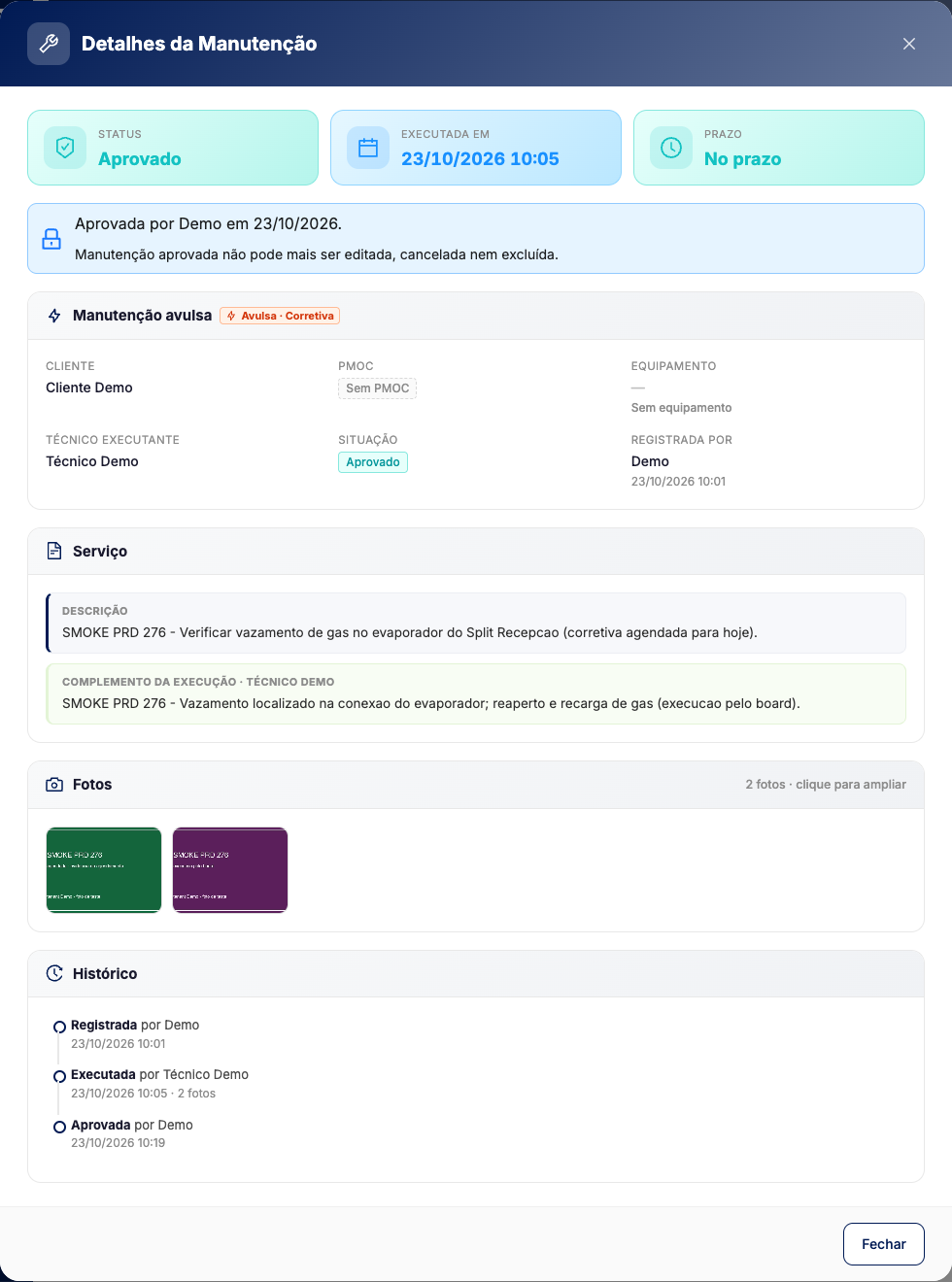Click the Aprovado situação badge

[x=373, y=462]
